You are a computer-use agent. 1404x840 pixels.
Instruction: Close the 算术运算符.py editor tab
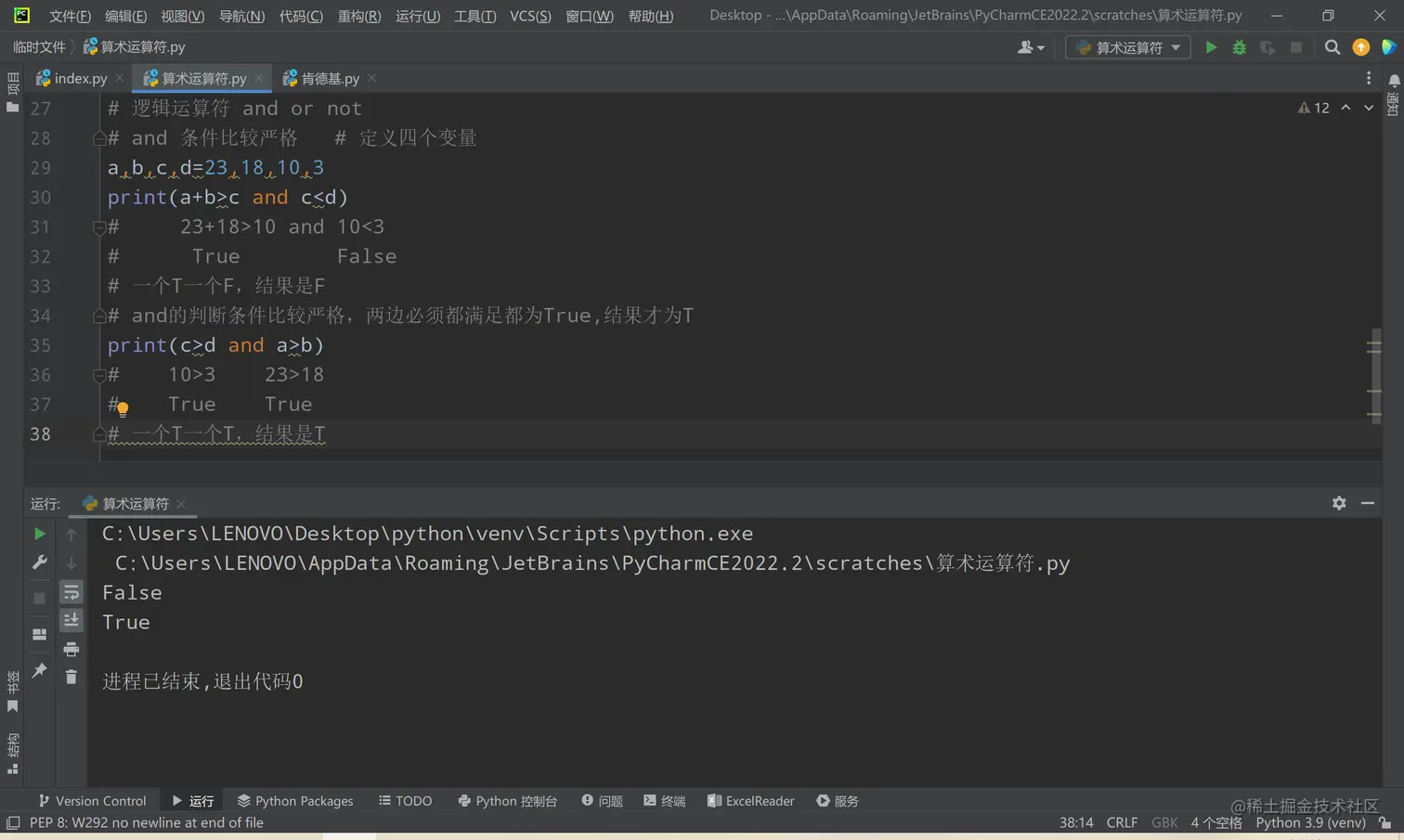point(259,79)
